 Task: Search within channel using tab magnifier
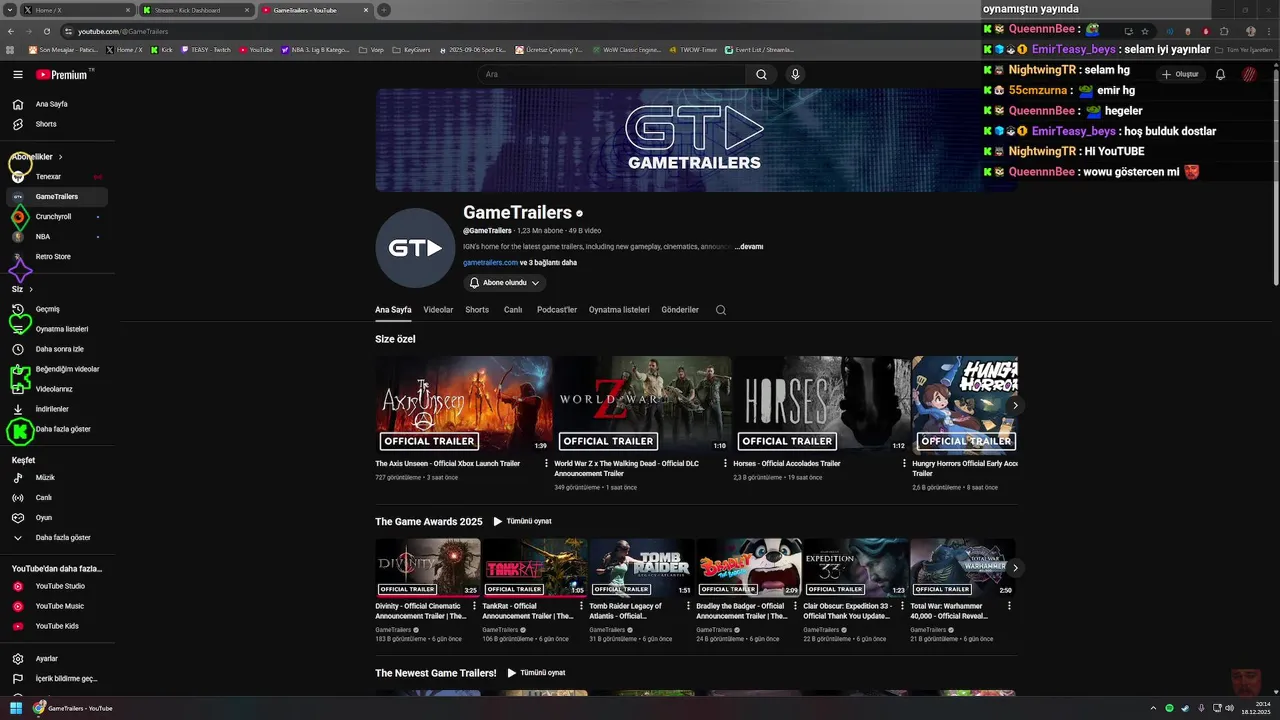click(720, 310)
